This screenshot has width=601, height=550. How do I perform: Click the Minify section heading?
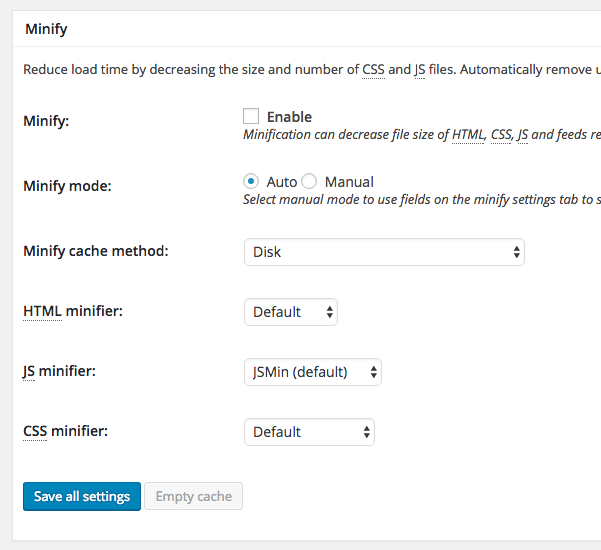tap(45, 29)
